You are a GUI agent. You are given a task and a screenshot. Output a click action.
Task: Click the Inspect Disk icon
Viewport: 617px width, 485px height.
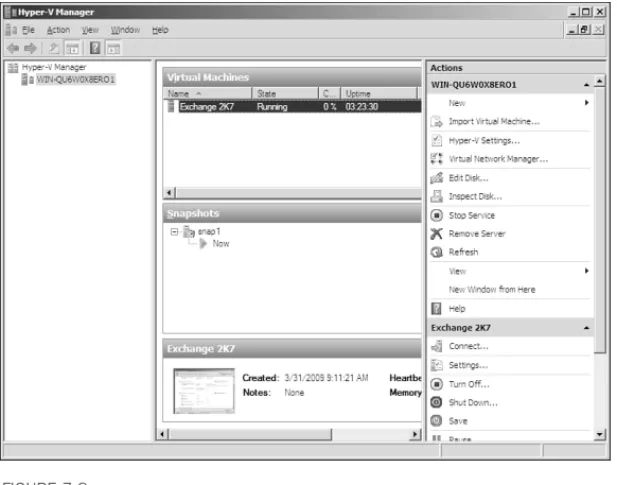(436, 196)
